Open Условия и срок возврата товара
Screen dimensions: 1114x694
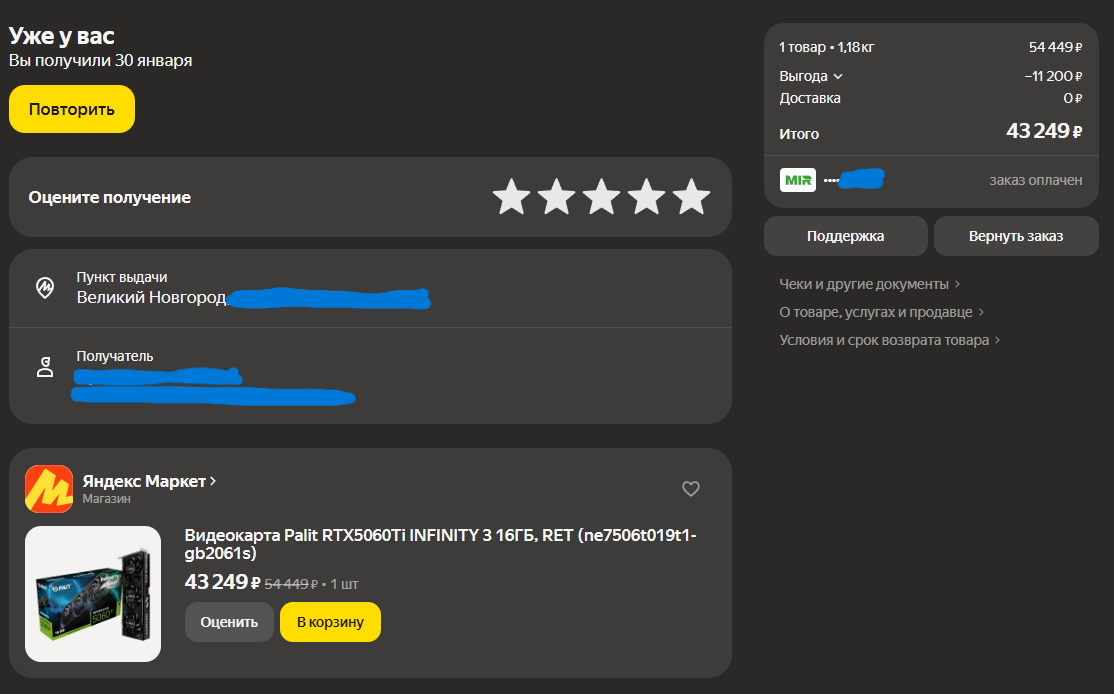pyautogui.click(x=889, y=340)
